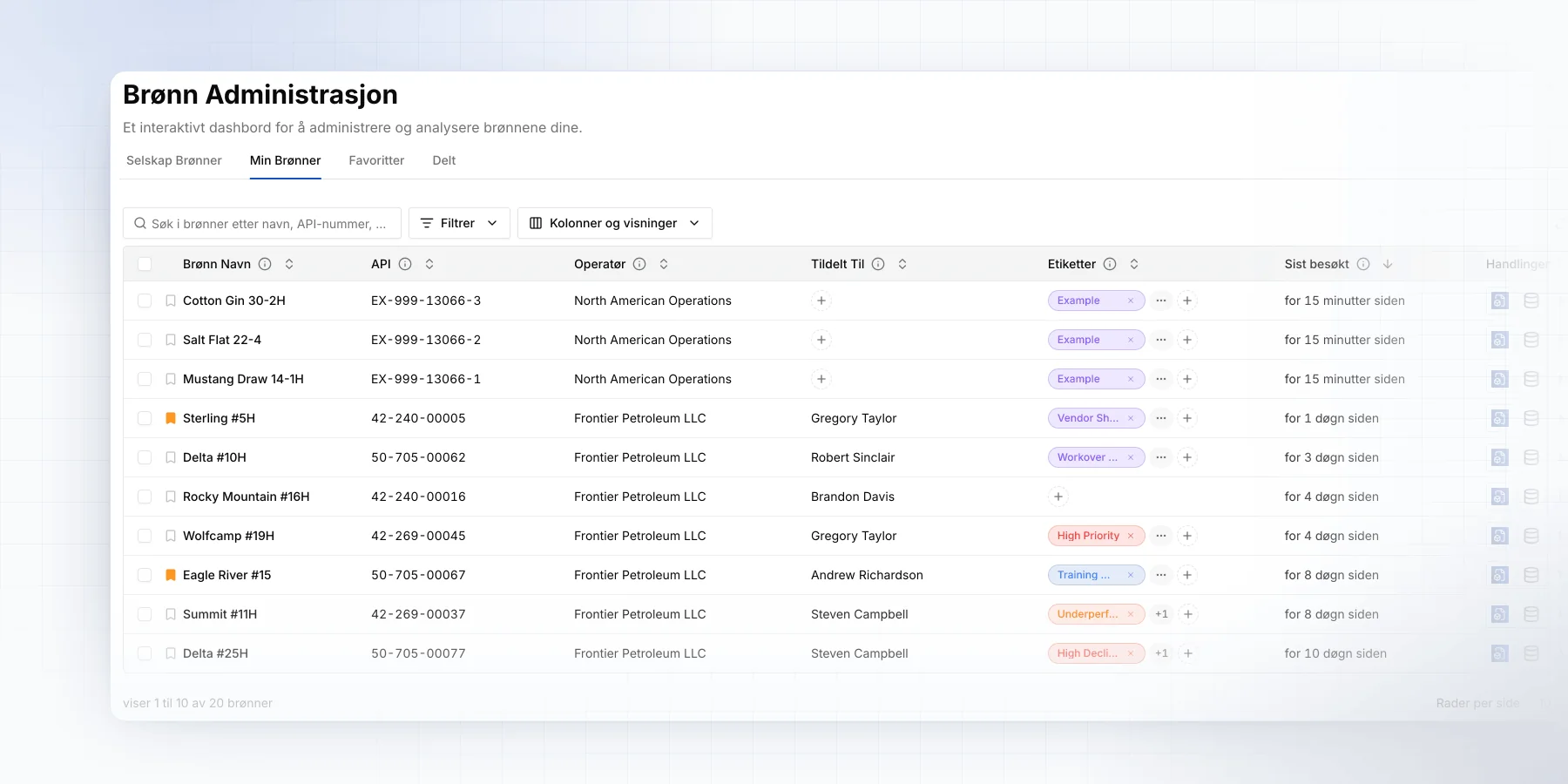The height and width of the screenshot is (784, 1568).
Task: Bookmark the Cotton Gin 30-2H well
Action: click(x=171, y=301)
